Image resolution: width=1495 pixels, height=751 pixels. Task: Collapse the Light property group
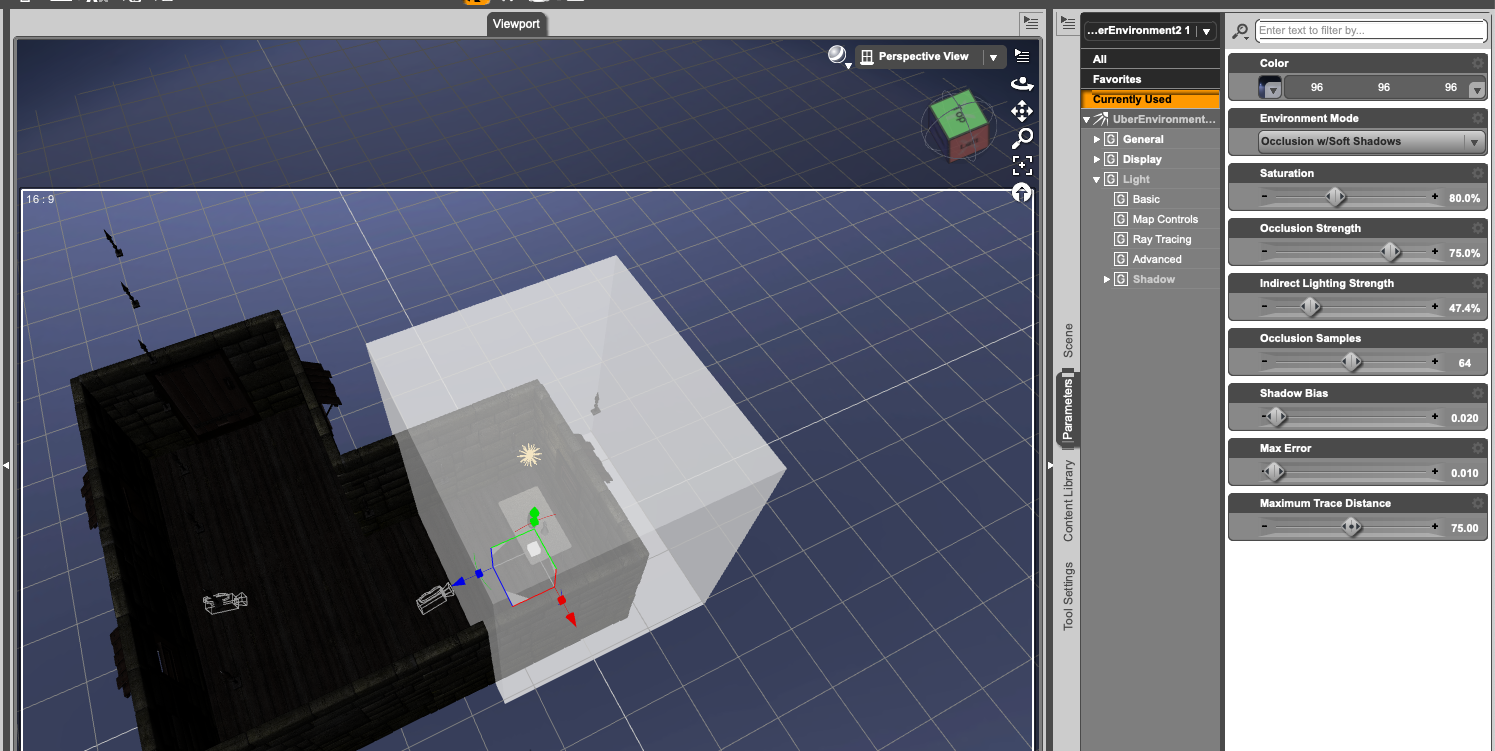tap(1097, 180)
